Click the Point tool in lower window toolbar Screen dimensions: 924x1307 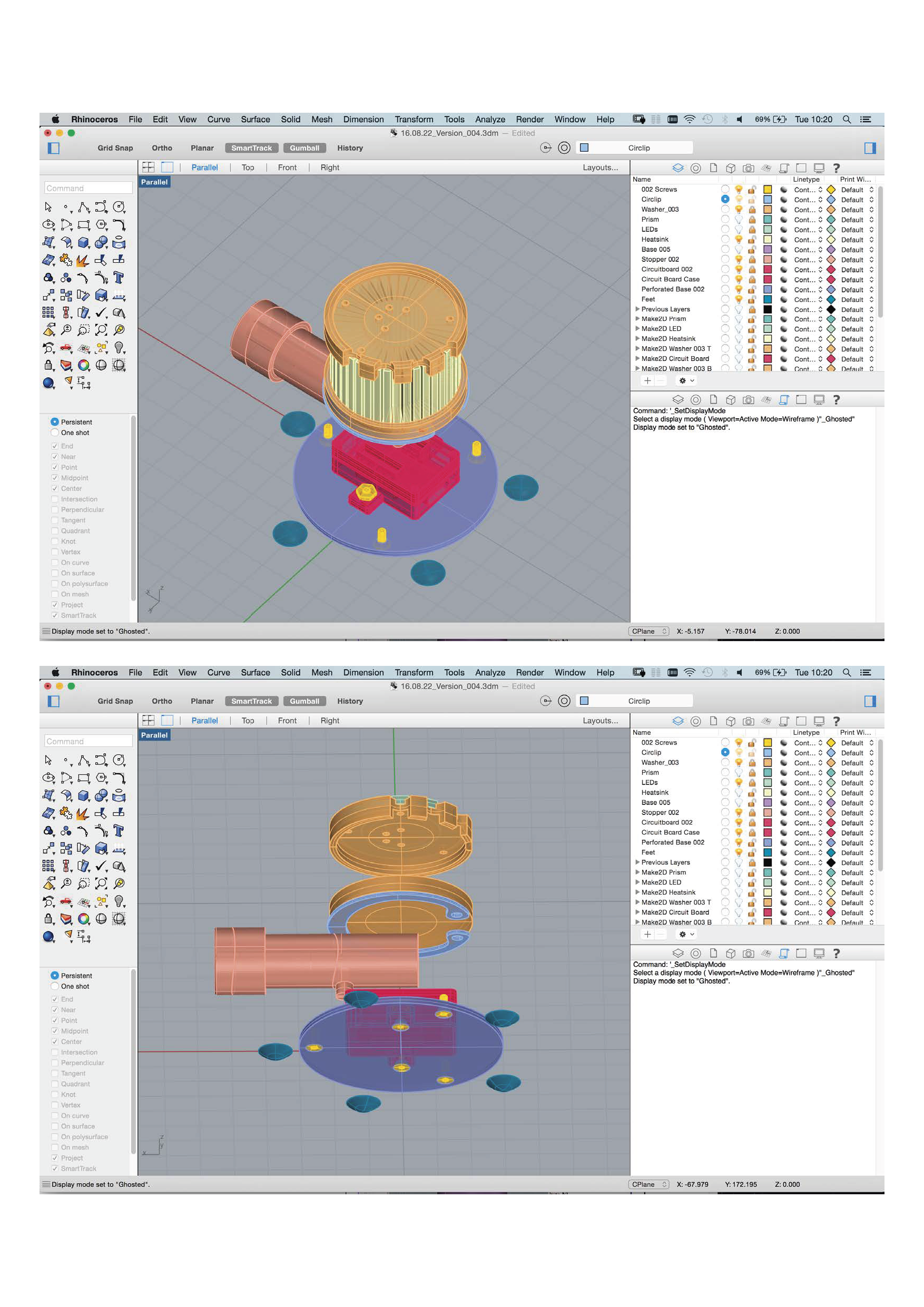click(x=66, y=761)
